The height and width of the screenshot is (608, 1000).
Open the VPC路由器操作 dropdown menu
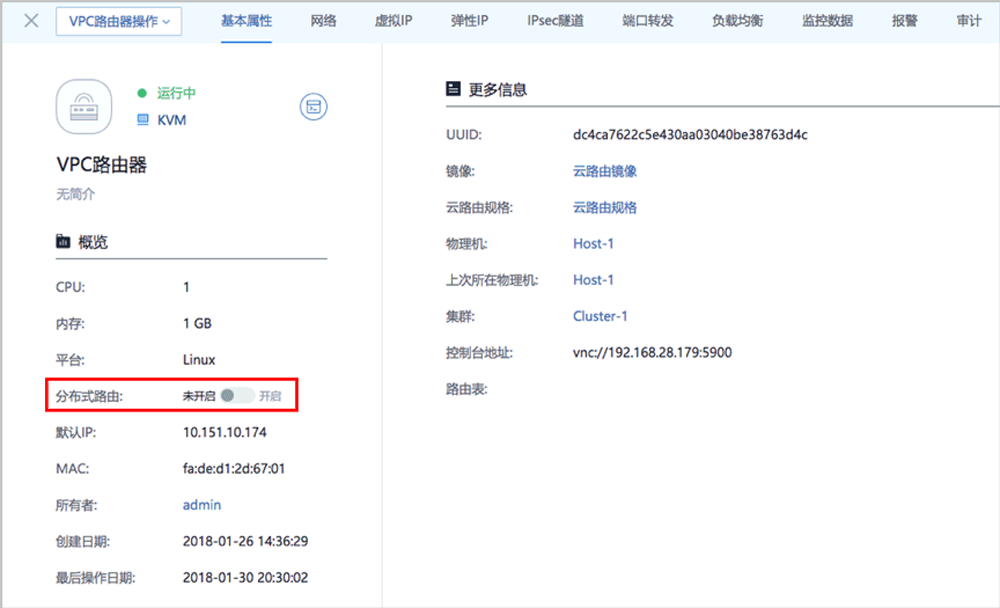119,21
